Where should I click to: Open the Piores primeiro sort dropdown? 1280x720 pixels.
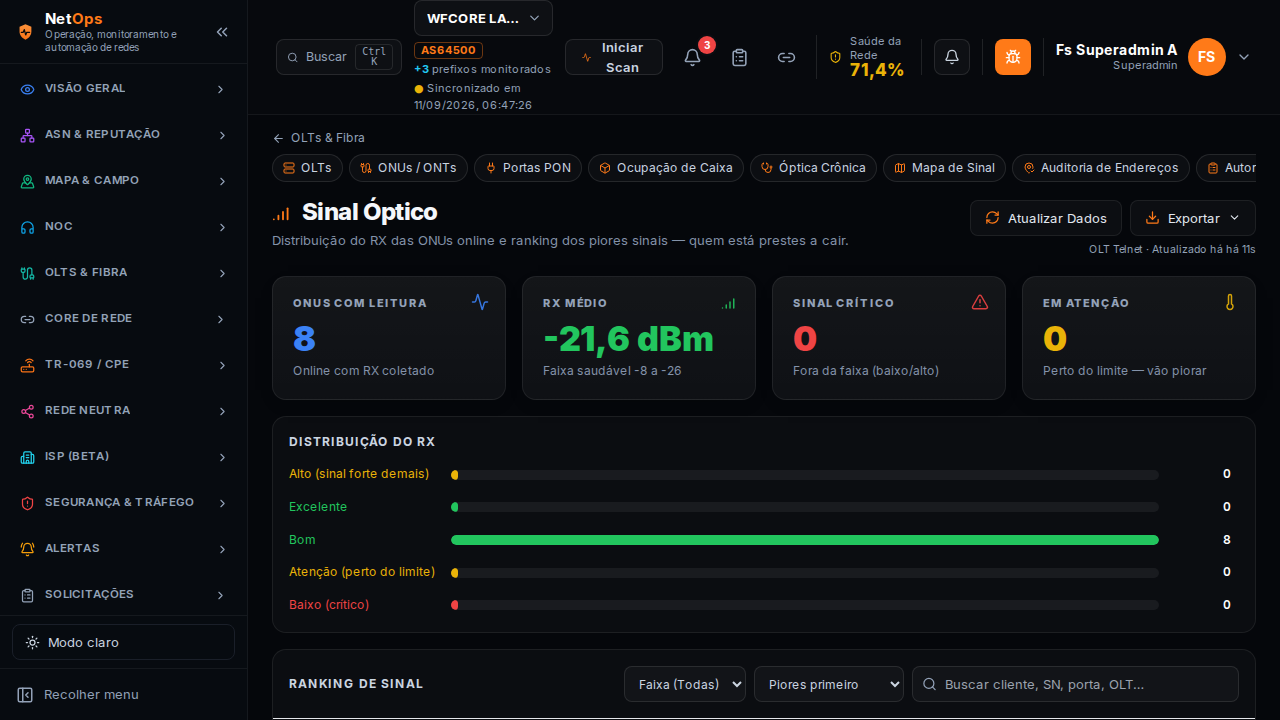point(829,684)
